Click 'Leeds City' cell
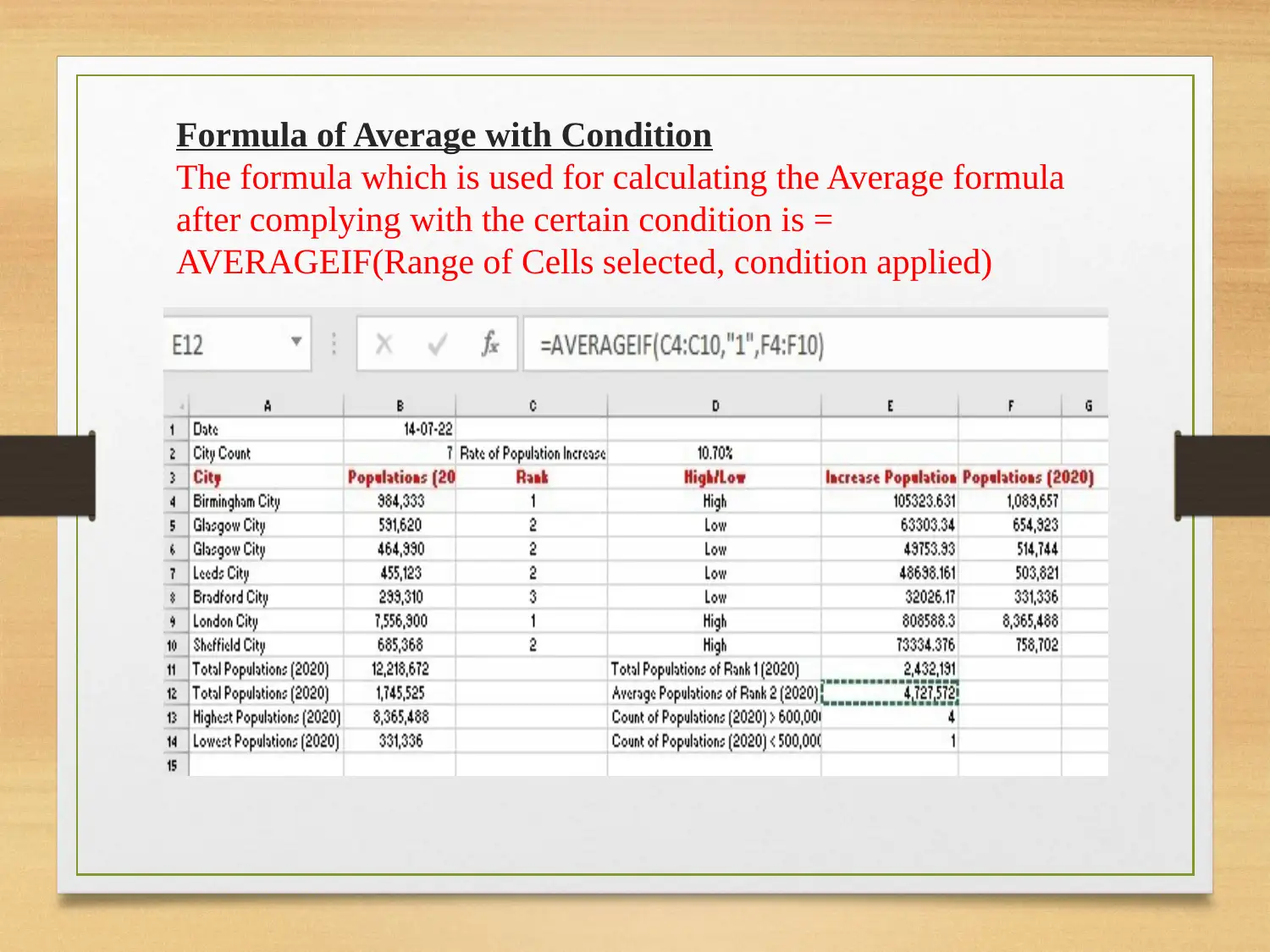Viewport: 1270px width, 952px height. [x=267, y=573]
